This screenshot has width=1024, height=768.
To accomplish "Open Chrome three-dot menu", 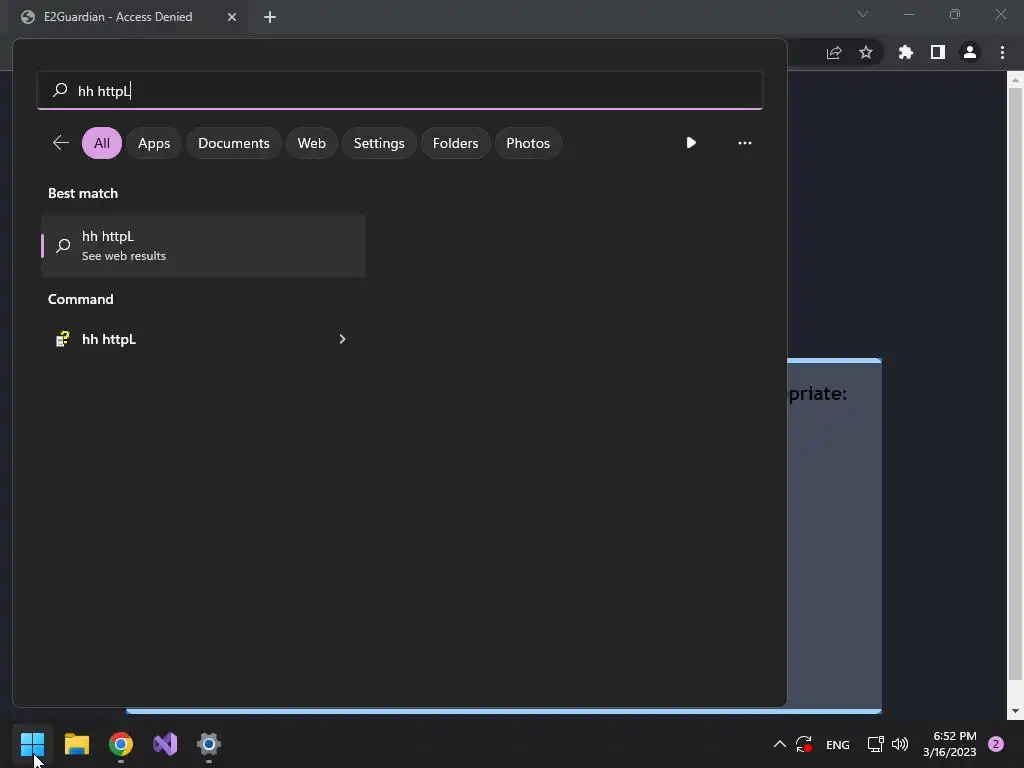I will click(1002, 52).
